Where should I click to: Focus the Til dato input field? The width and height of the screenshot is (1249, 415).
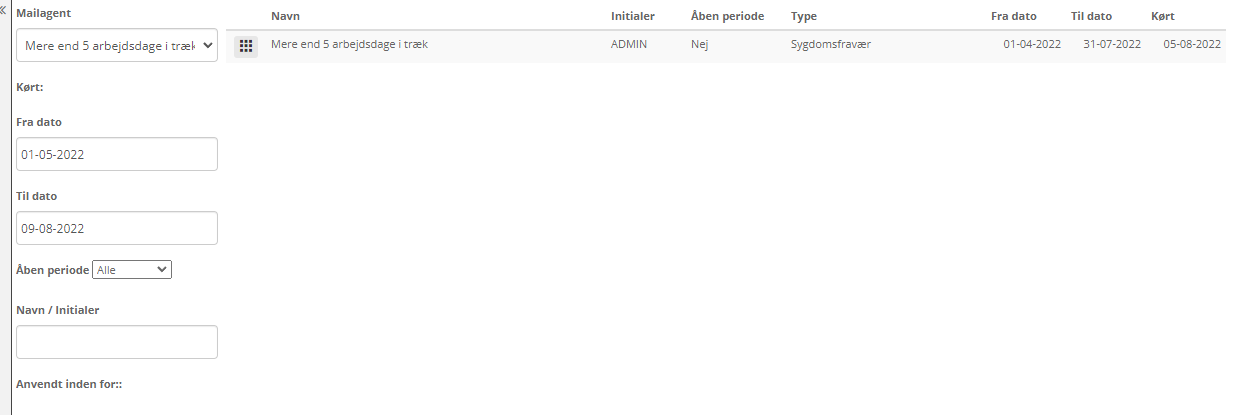coord(117,228)
